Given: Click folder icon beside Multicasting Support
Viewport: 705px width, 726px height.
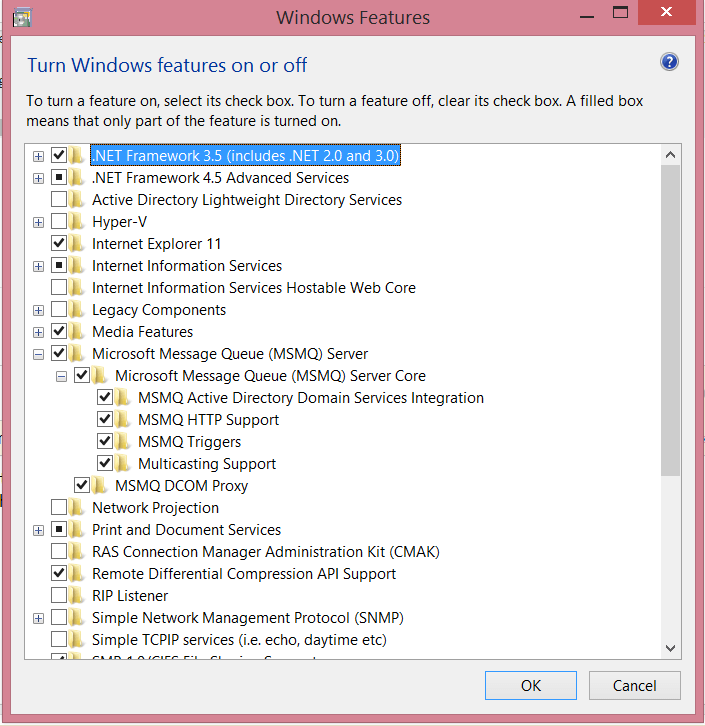Looking at the screenshot, I should click(x=122, y=463).
